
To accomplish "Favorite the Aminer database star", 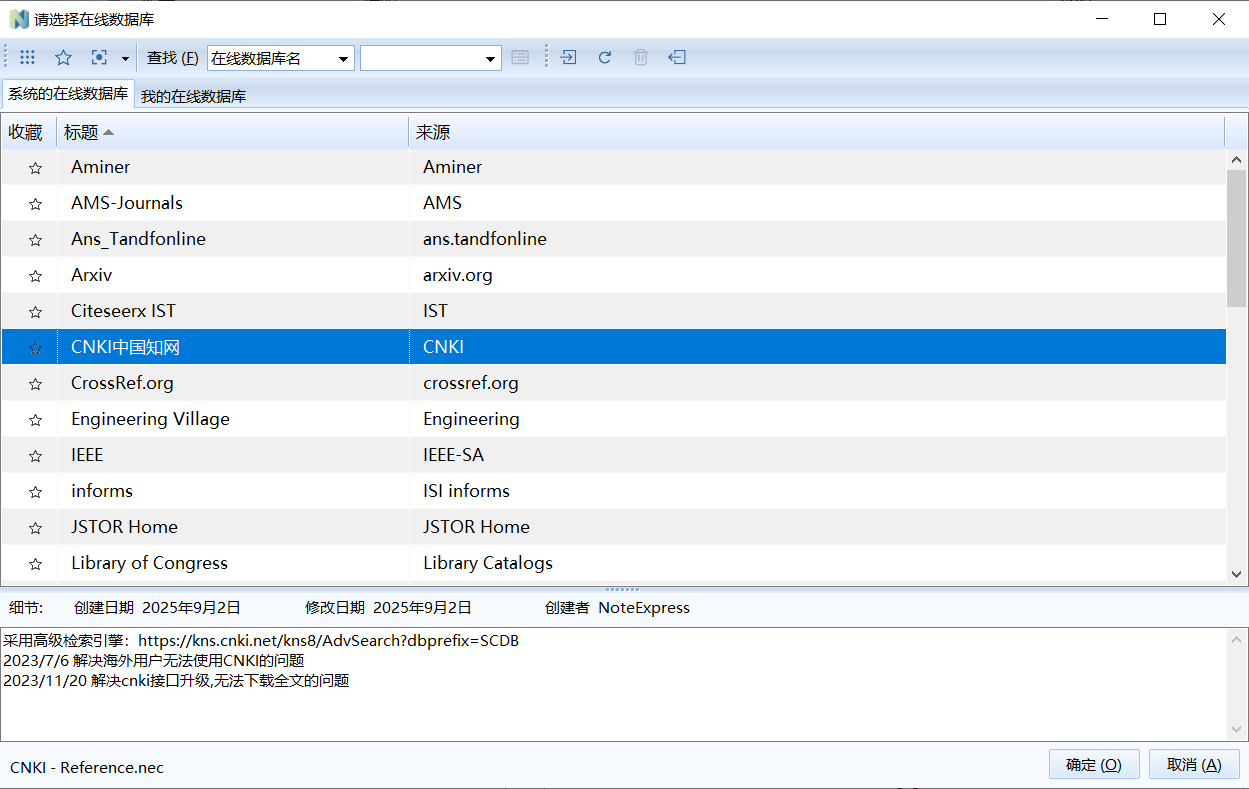I will point(36,168).
